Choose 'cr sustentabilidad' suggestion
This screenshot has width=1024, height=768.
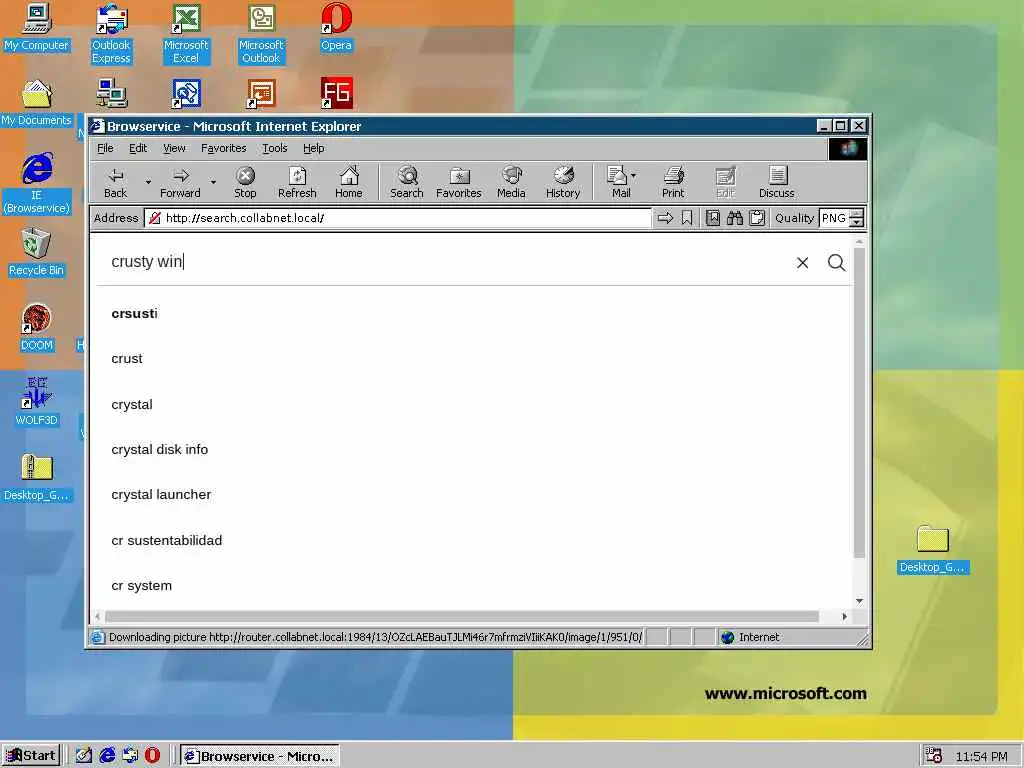point(167,540)
